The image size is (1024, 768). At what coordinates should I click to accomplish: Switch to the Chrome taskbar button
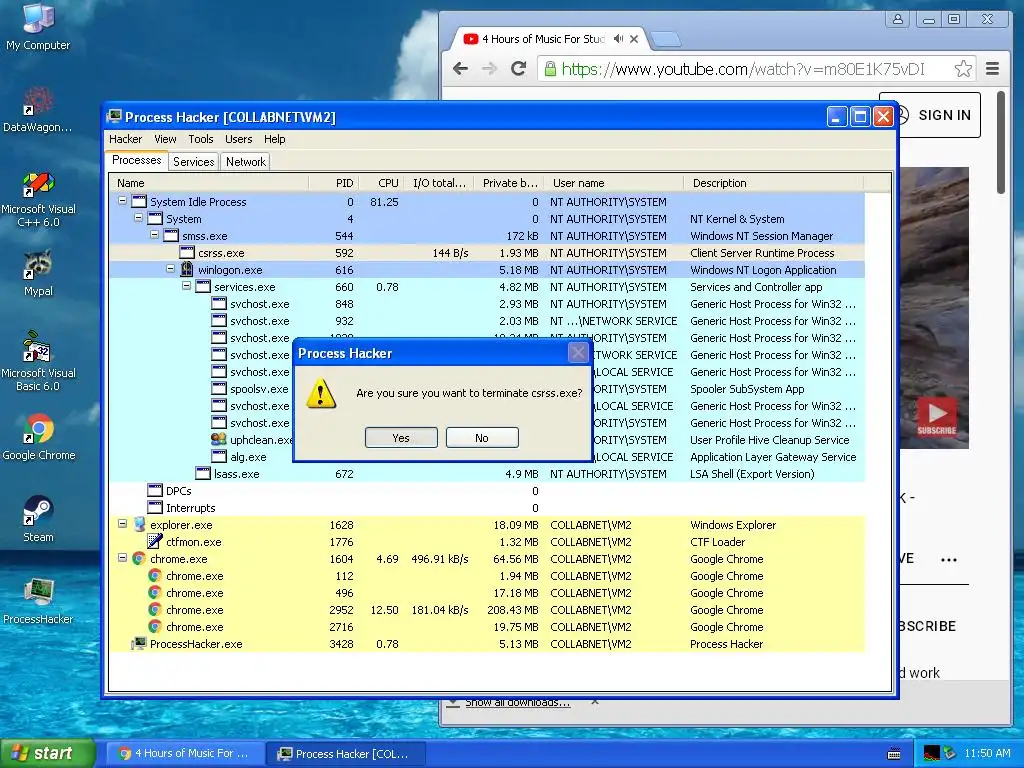point(185,754)
